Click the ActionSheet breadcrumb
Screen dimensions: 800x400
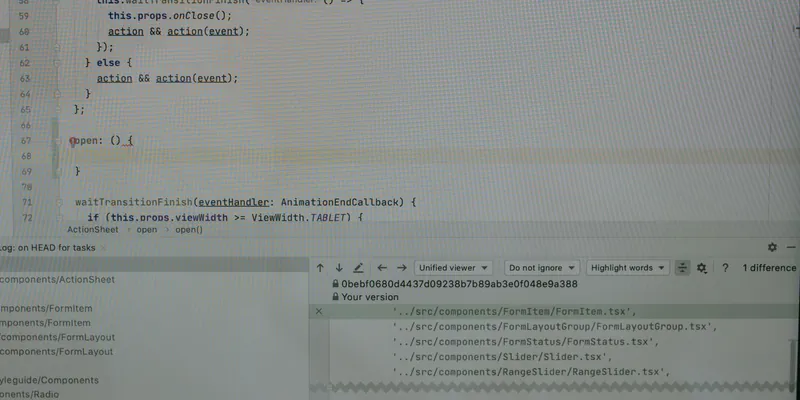93,230
